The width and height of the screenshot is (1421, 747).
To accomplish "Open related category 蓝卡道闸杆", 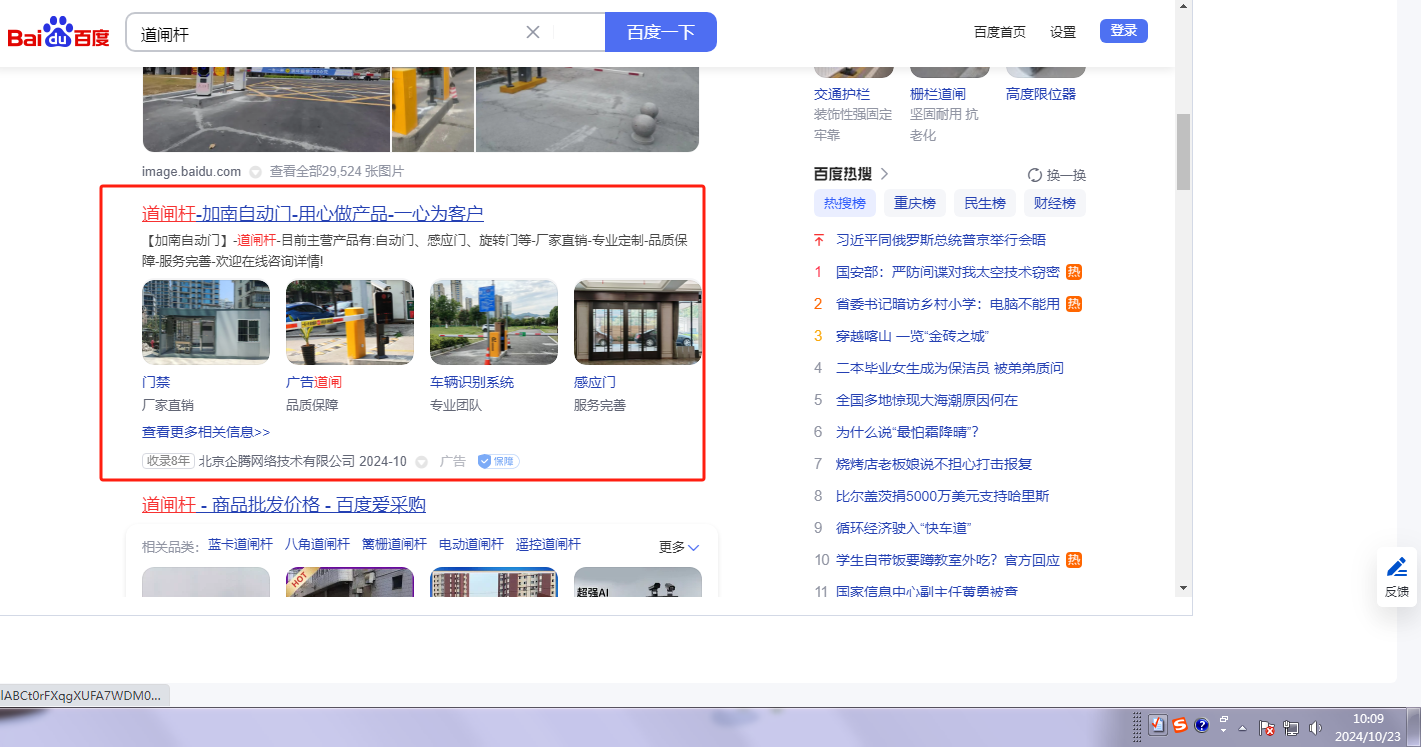I will (x=241, y=544).
